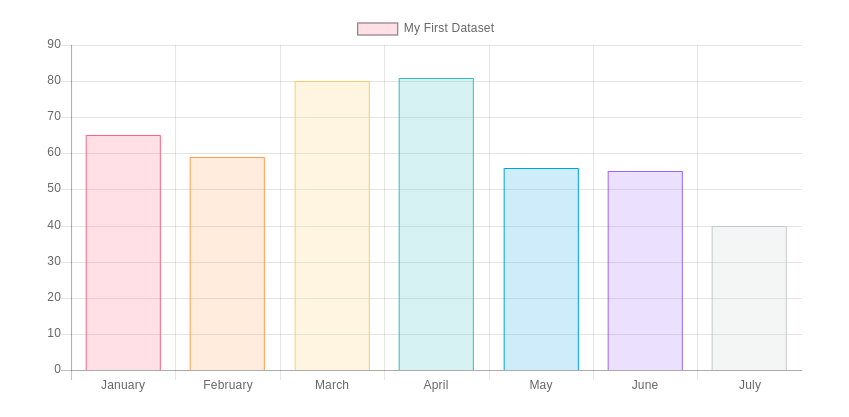Click the 0 value on y-axis
849x417 pixels.
[x=57, y=370]
